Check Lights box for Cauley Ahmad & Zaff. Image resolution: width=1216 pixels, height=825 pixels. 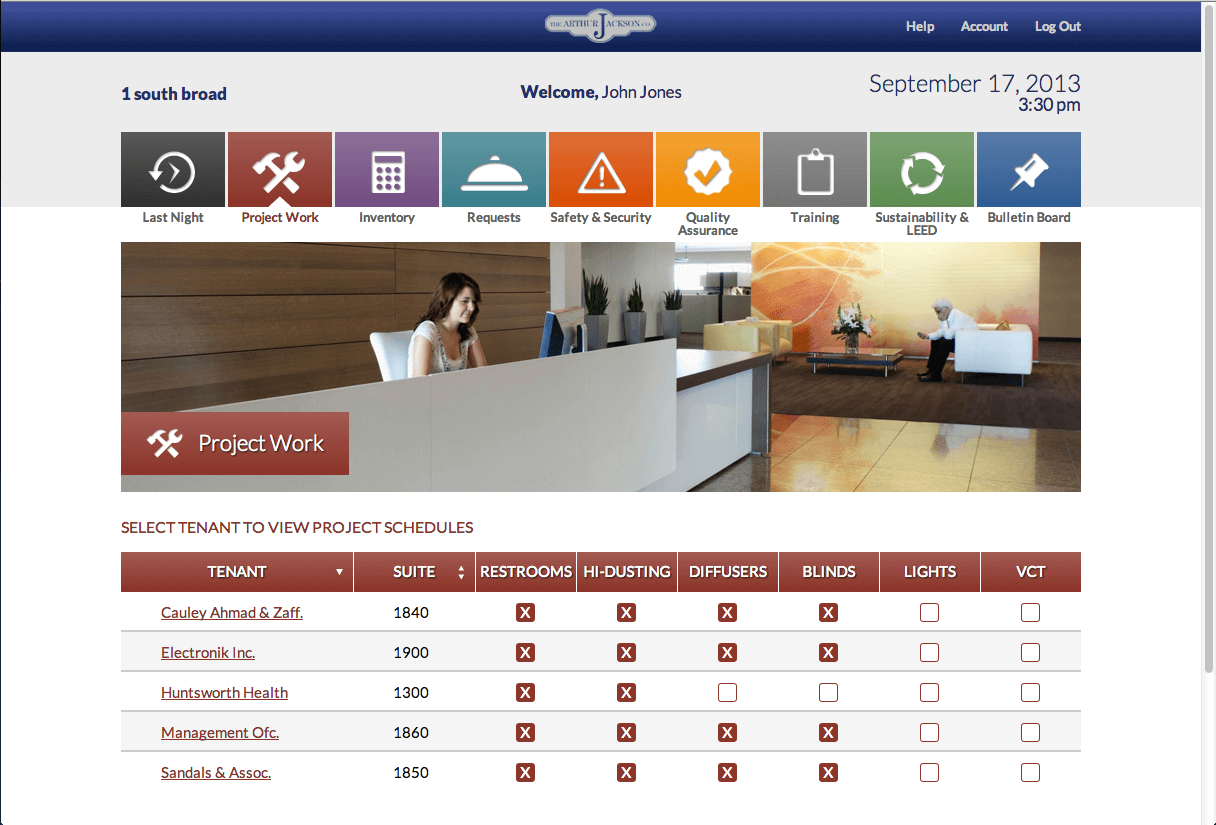[929, 613]
